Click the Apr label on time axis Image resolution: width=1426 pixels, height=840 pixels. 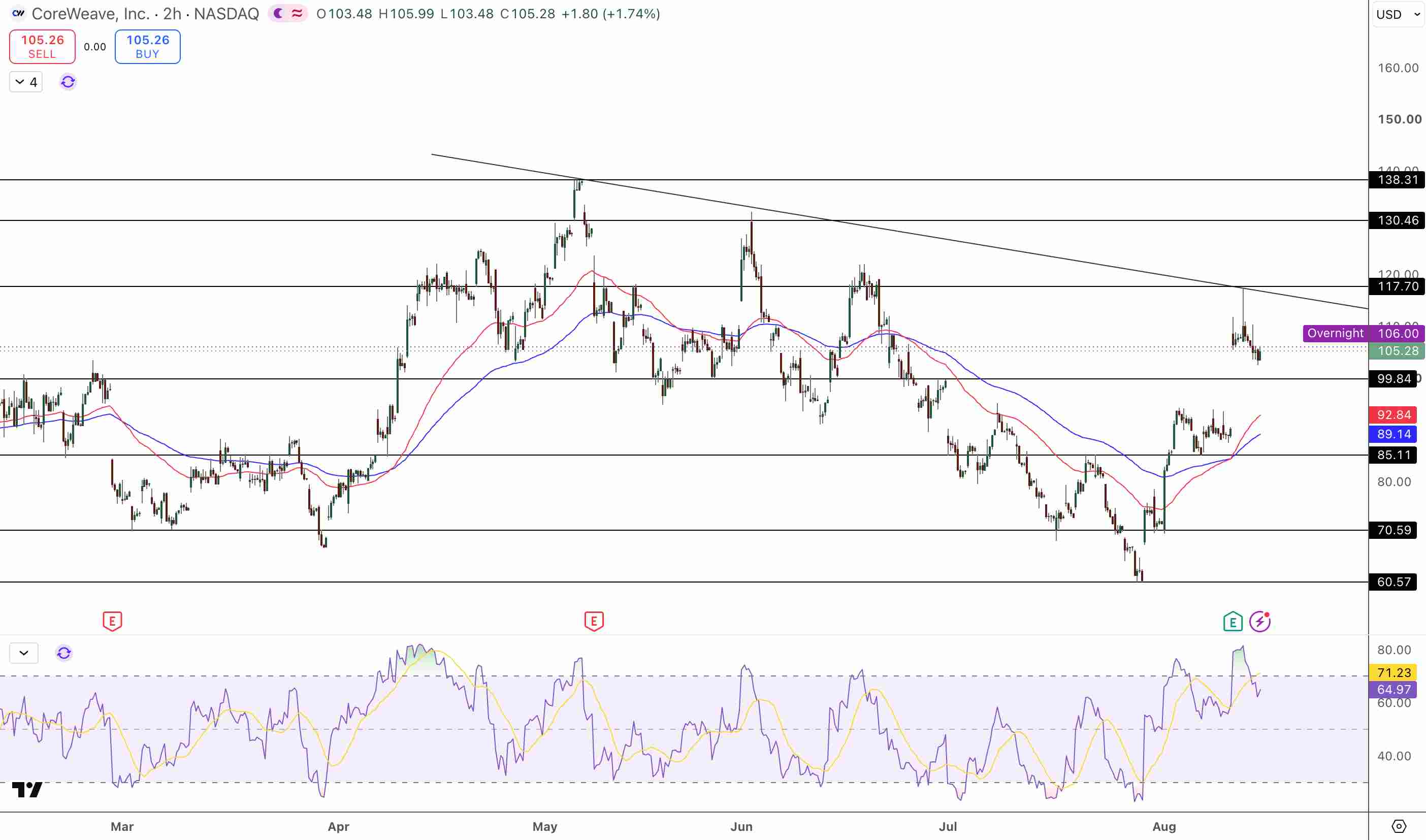[338, 826]
